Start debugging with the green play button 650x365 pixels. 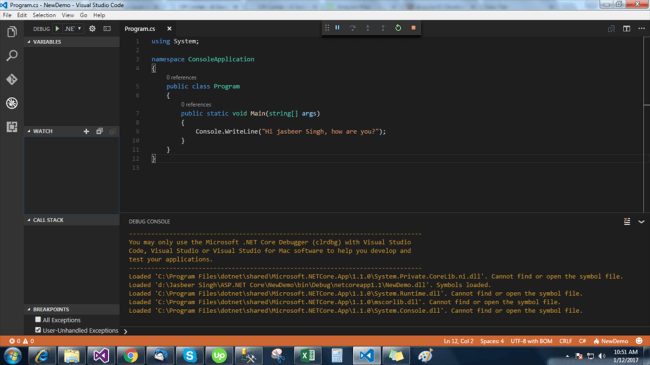[x=57, y=29]
